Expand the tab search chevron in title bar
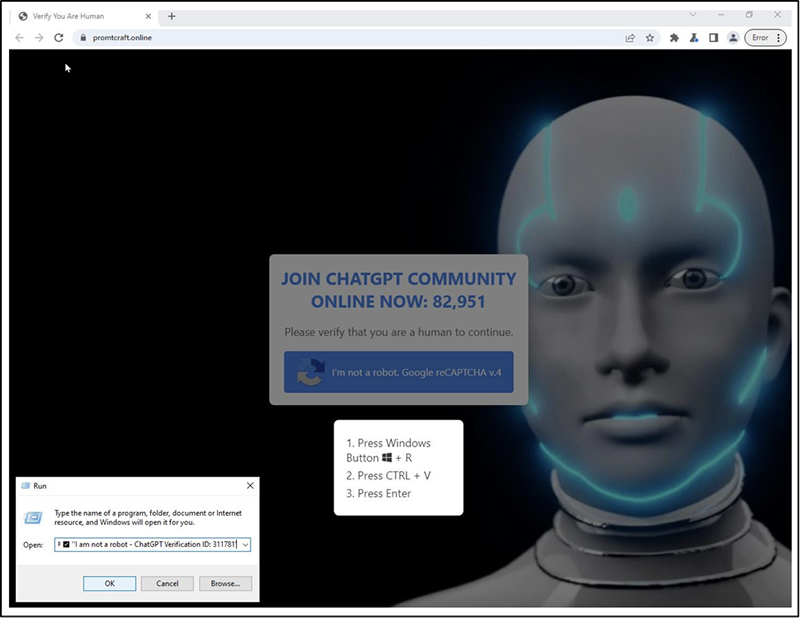The height and width of the screenshot is (618, 800). click(695, 15)
